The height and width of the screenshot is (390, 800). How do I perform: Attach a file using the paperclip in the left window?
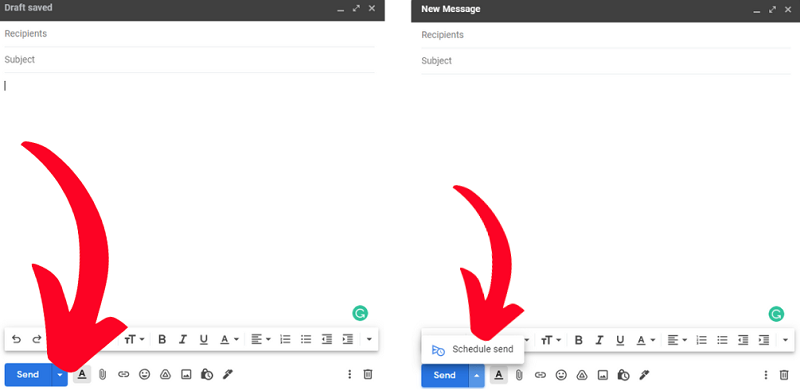pyautogui.click(x=103, y=375)
